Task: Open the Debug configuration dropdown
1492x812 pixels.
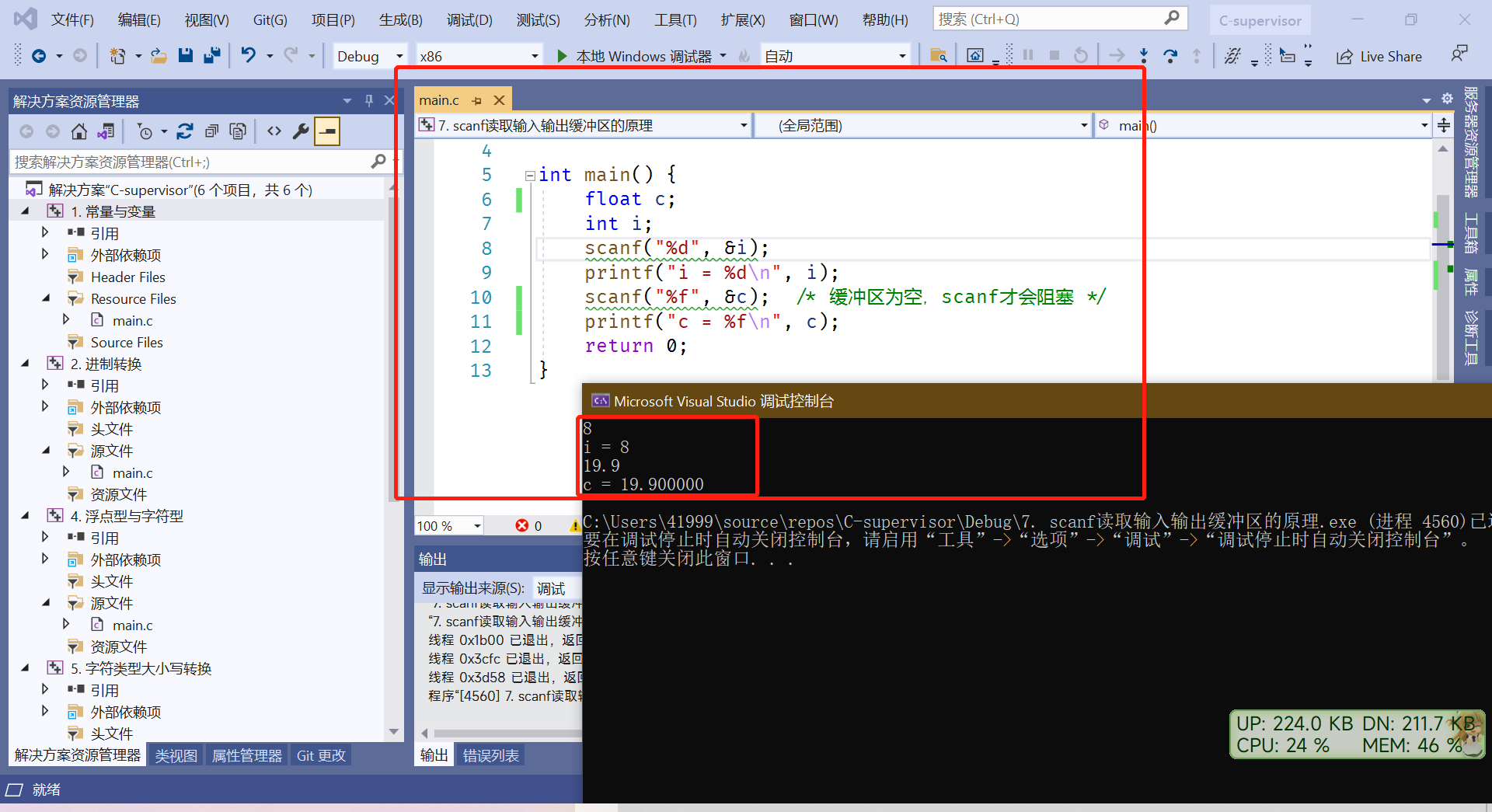Action: tap(399, 56)
